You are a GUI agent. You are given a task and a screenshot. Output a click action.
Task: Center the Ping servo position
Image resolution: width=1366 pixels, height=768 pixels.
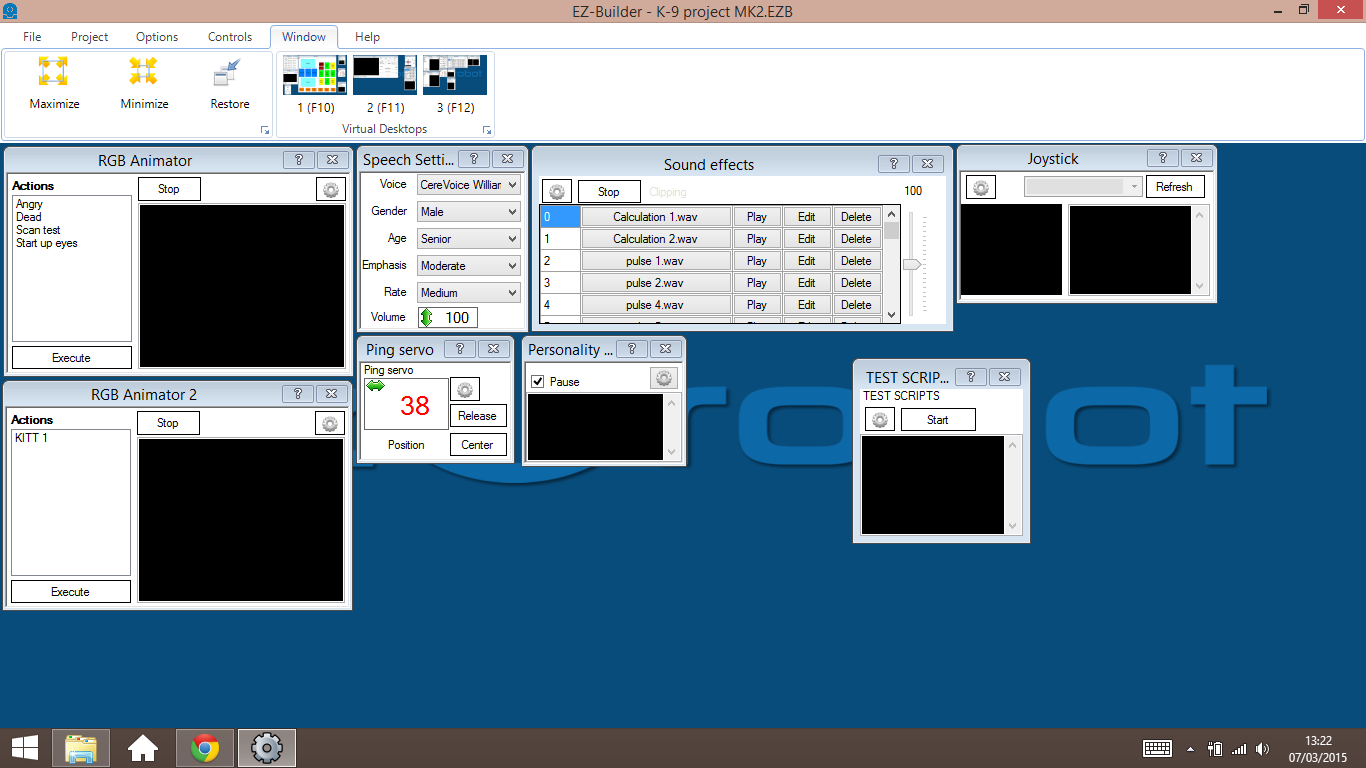478,444
